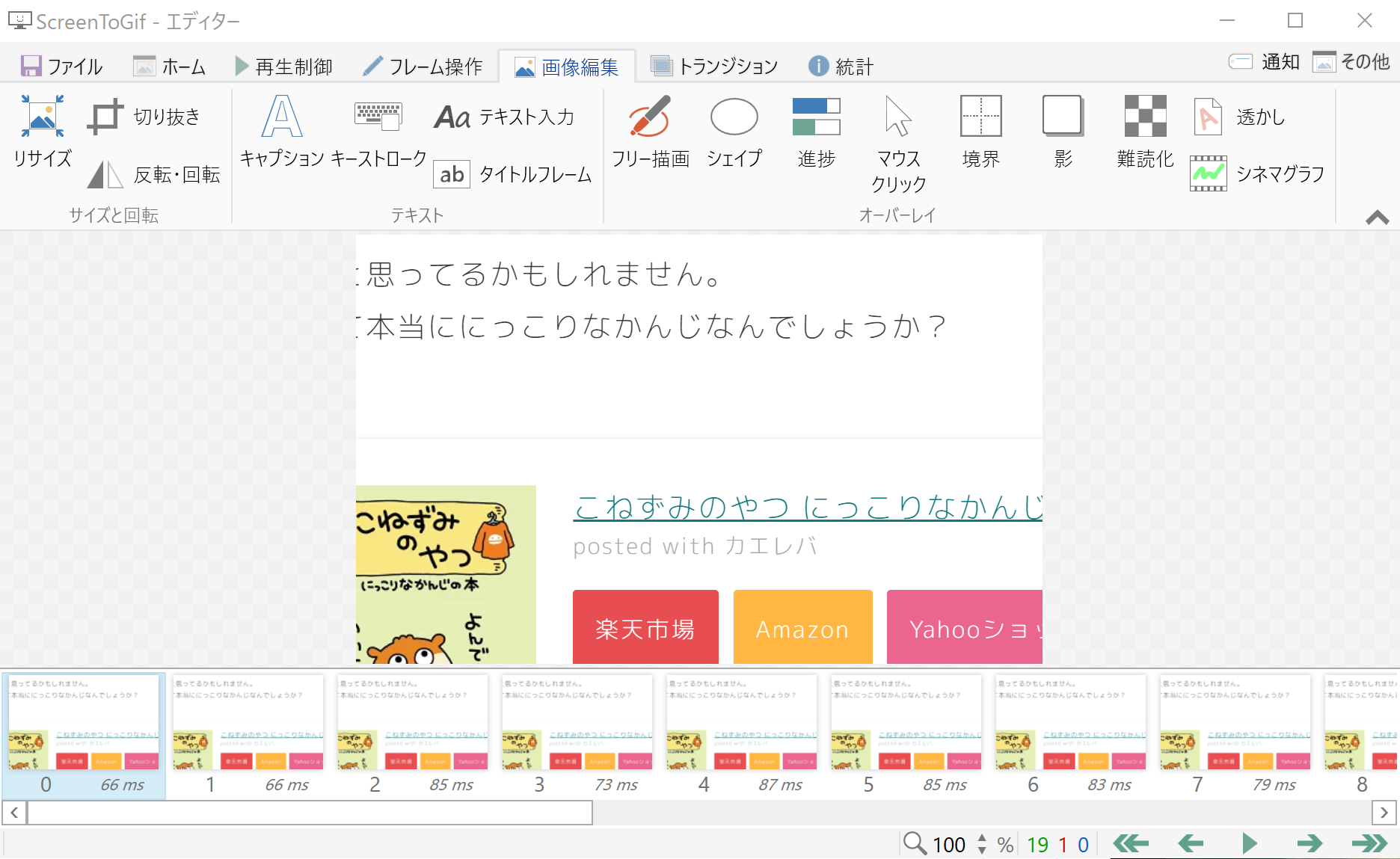
Task: Click the red selected frame count 1
Action: (x=1063, y=845)
